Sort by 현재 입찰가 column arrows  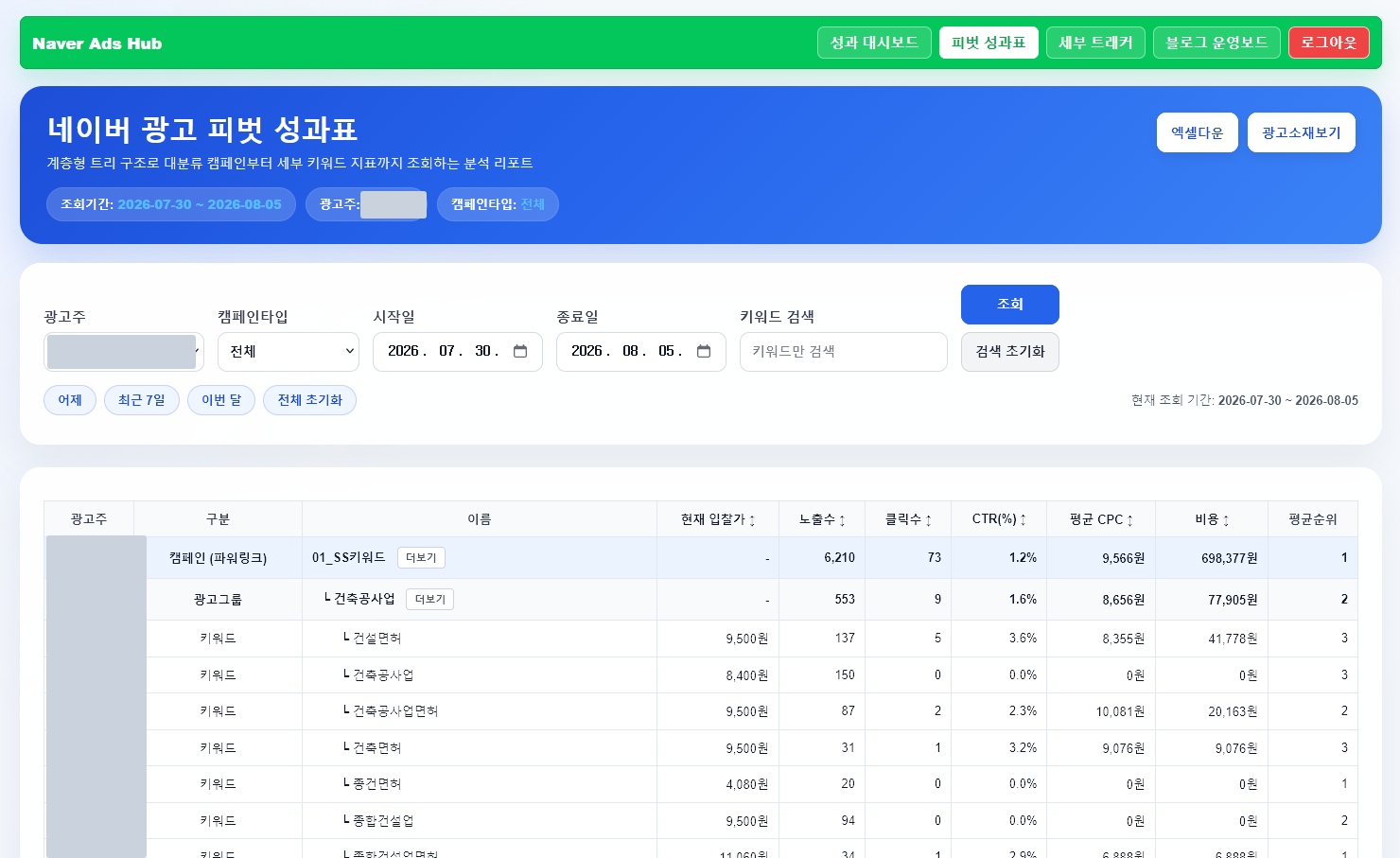click(x=752, y=520)
